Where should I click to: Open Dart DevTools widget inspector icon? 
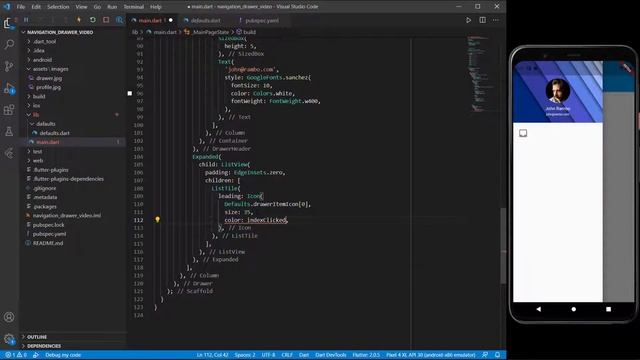(119, 20)
